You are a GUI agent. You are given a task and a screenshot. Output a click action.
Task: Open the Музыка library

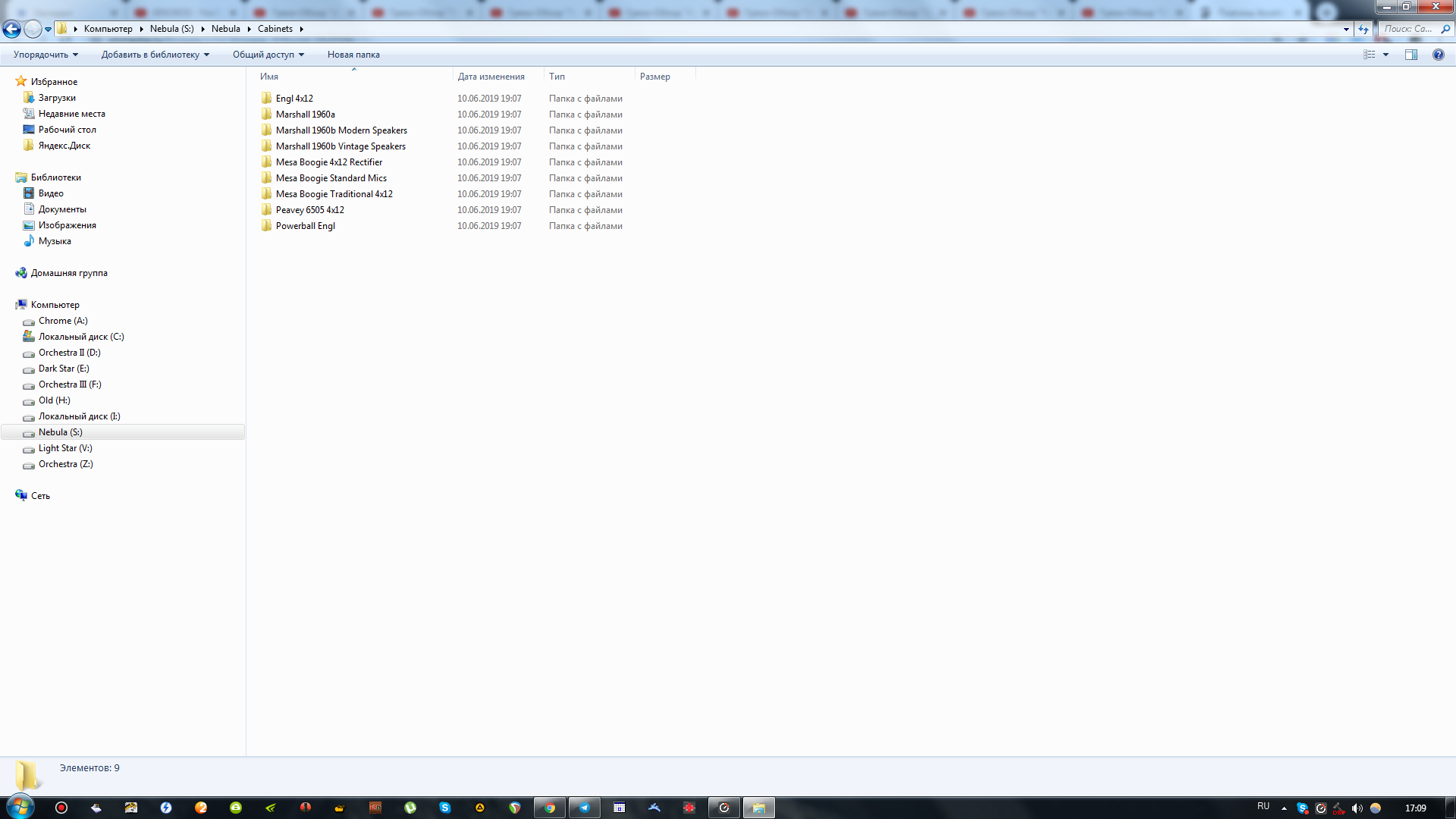[x=55, y=241]
